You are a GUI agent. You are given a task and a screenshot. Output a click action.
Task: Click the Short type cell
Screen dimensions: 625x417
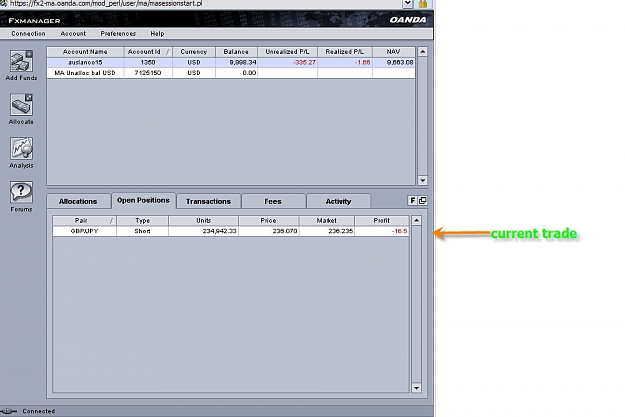click(142, 231)
